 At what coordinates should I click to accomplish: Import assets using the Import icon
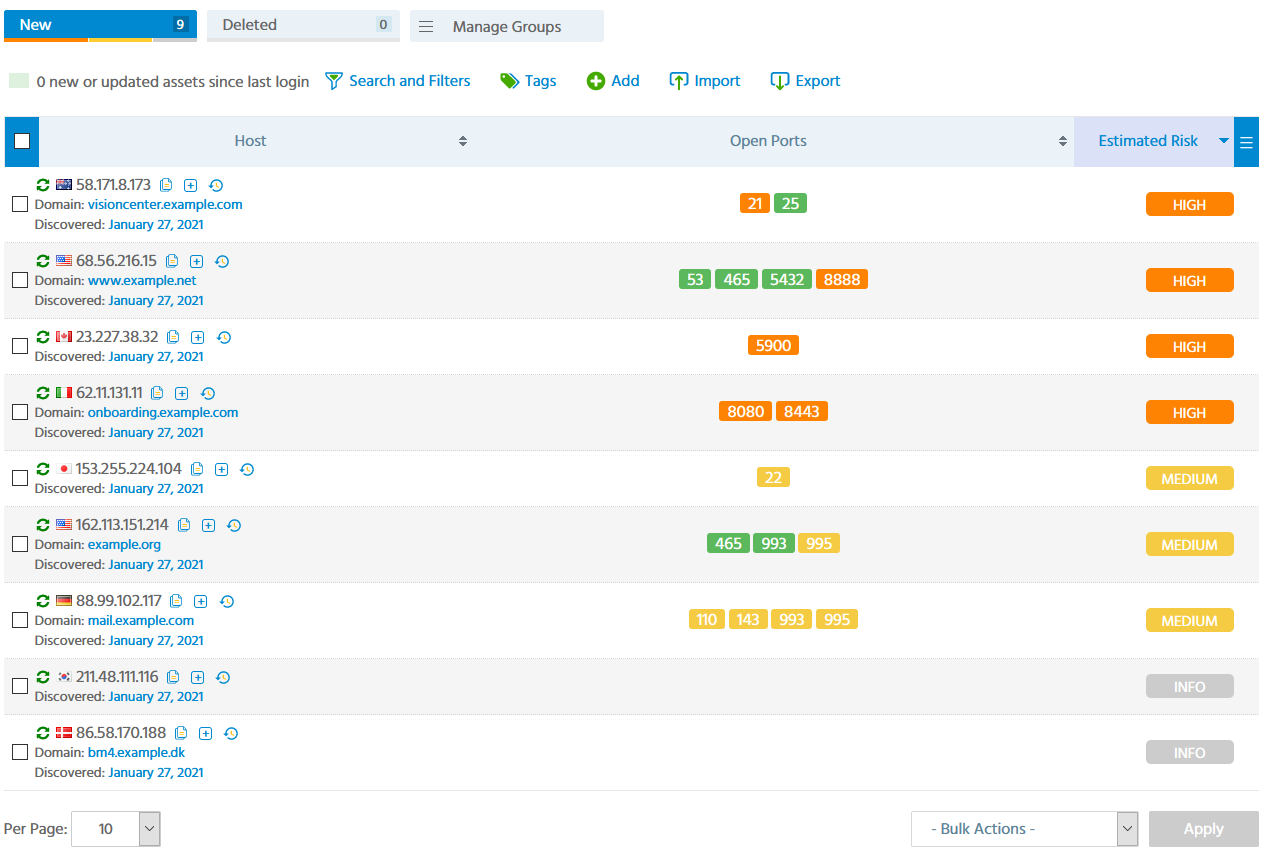(x=704, y=81)
